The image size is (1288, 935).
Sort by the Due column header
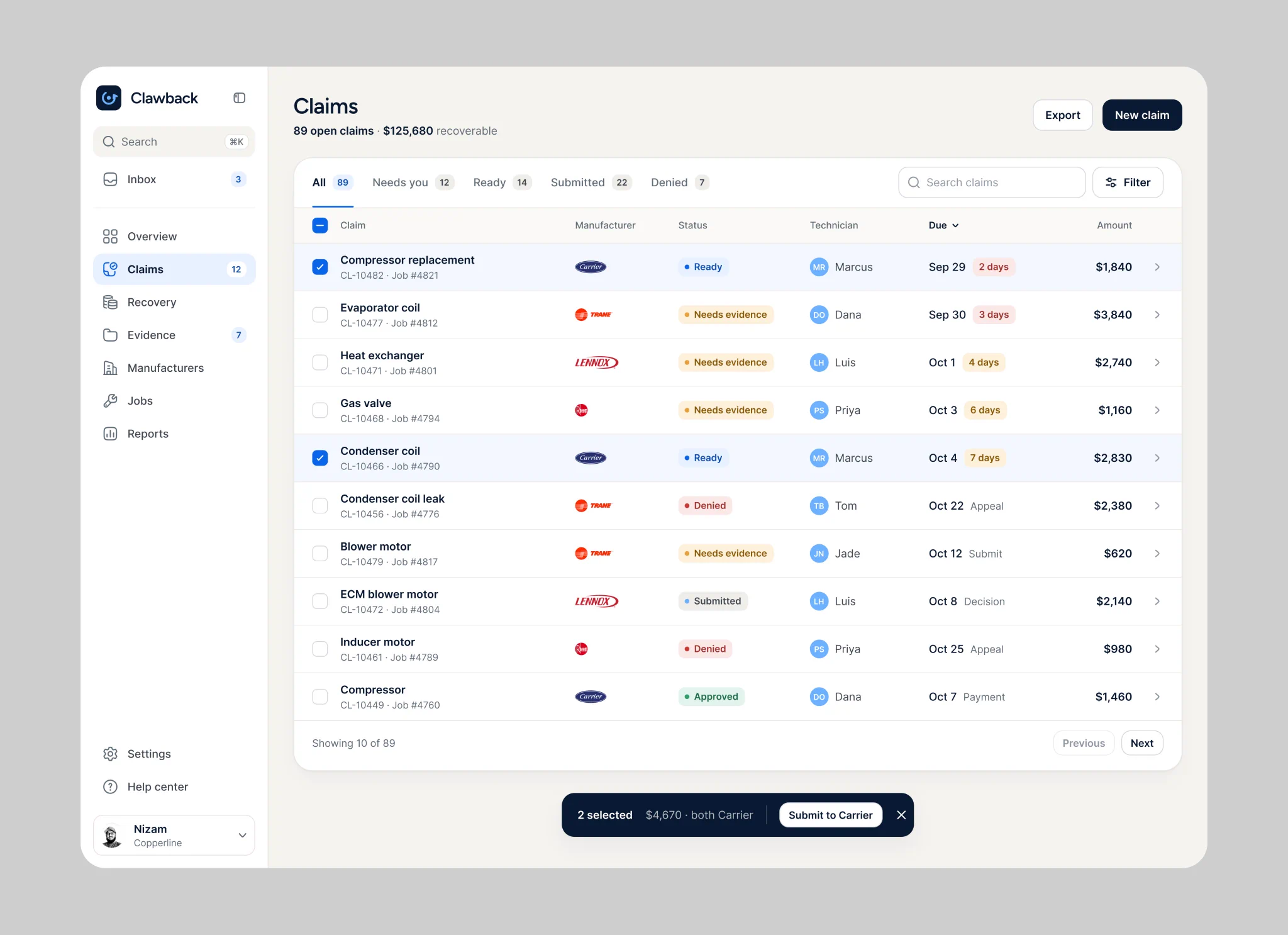click(943, 225)
